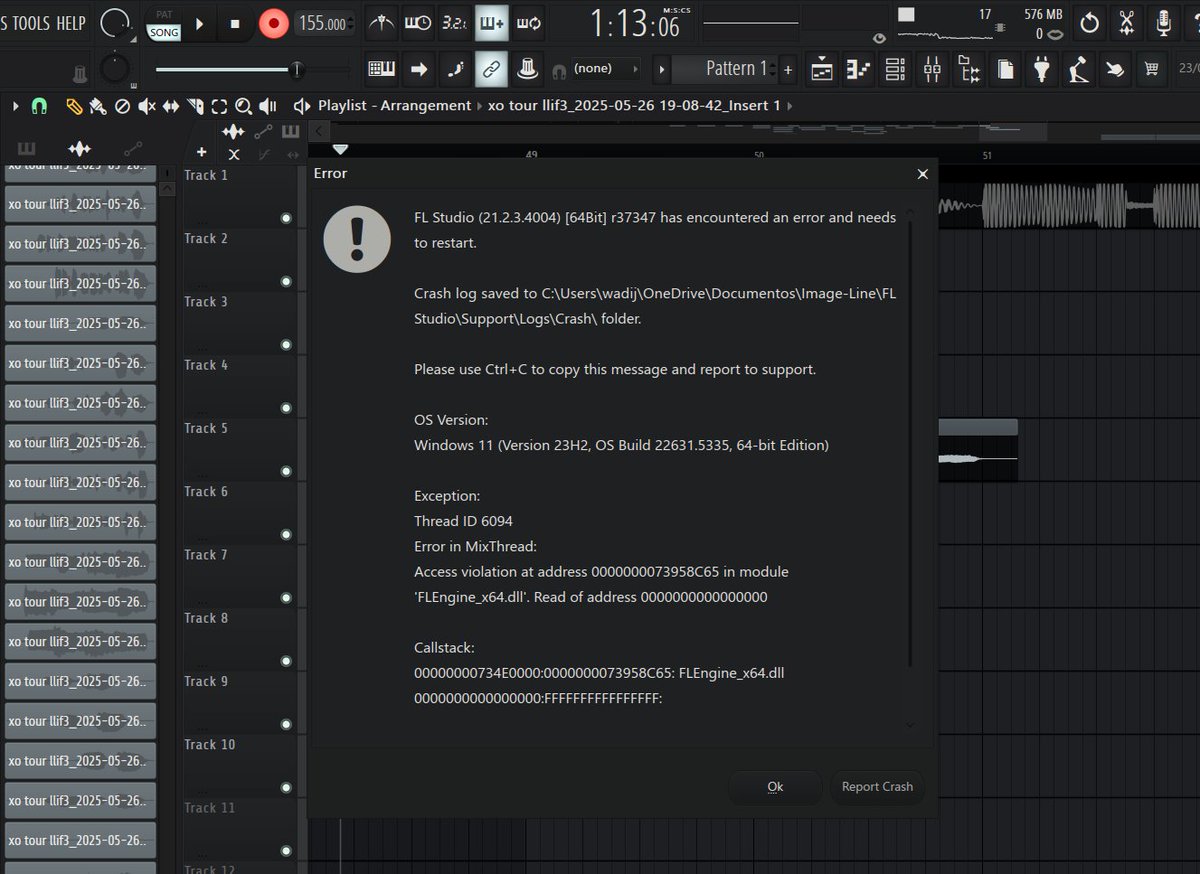Open pattern options arrow left of Pattern 1
Image resolution: width=1200 pixels, height=874 pixels.
coord(661,69)
